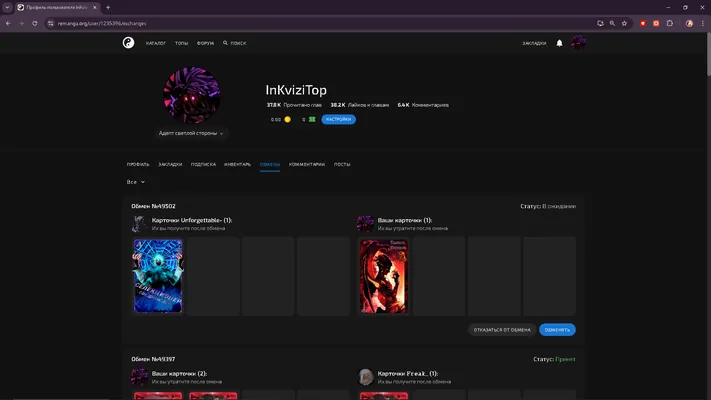This screenshot has height=400, width=711.
Task: Click the search magnifier icon
Action: (x=225, y=43)
